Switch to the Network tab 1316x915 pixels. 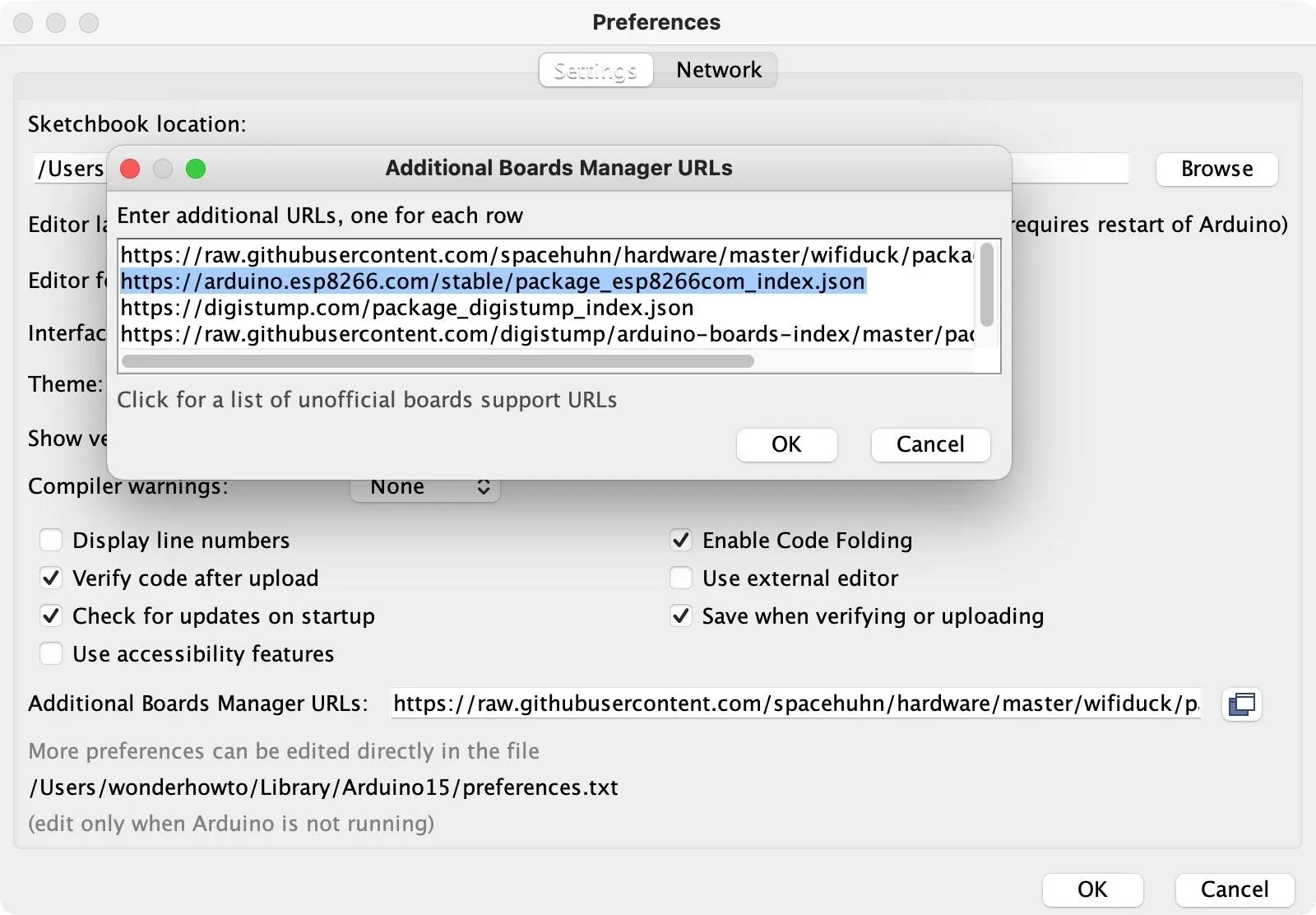pyautogui.click(x=718, y=70)
